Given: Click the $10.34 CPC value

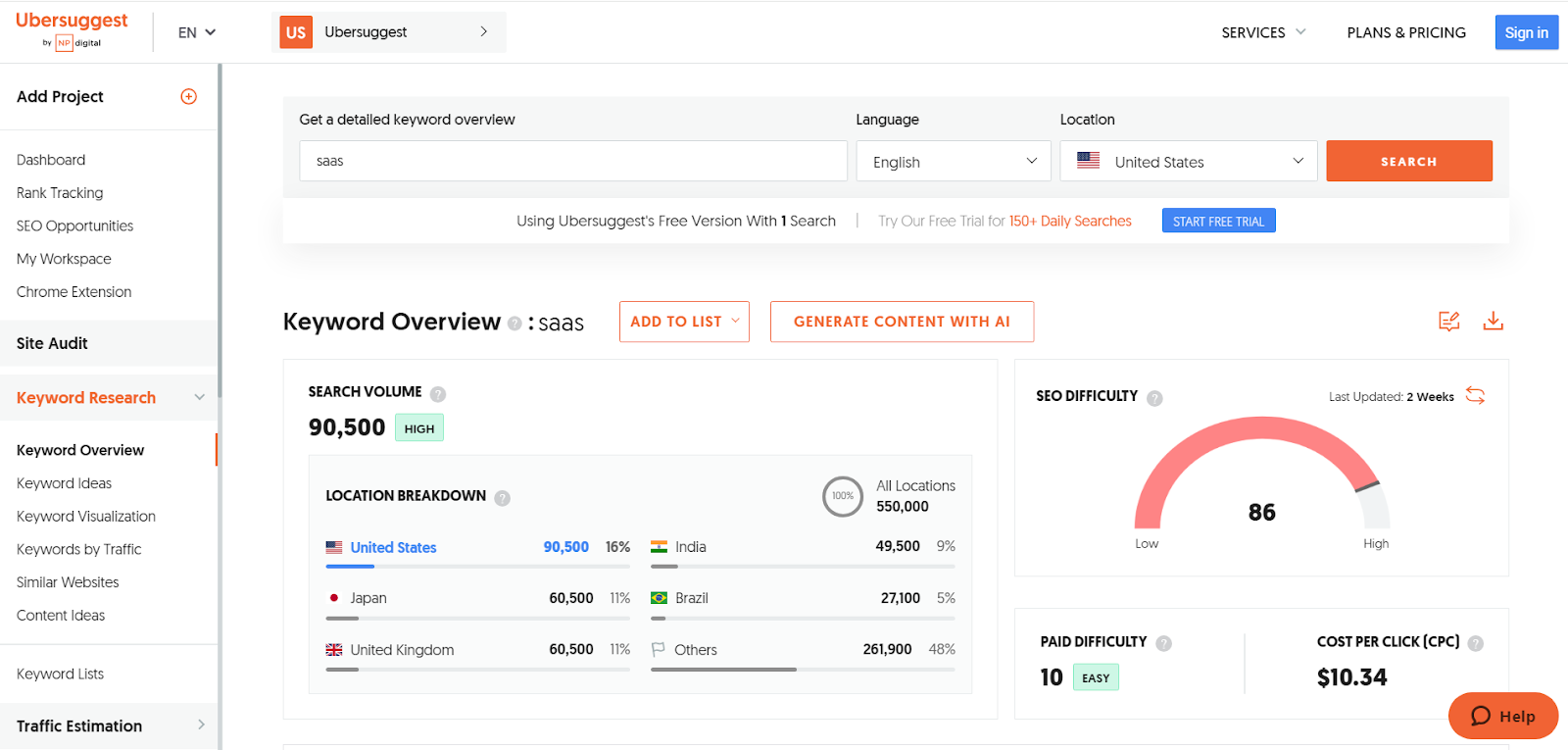Looking at the screenshot, I should [1351, 677].
